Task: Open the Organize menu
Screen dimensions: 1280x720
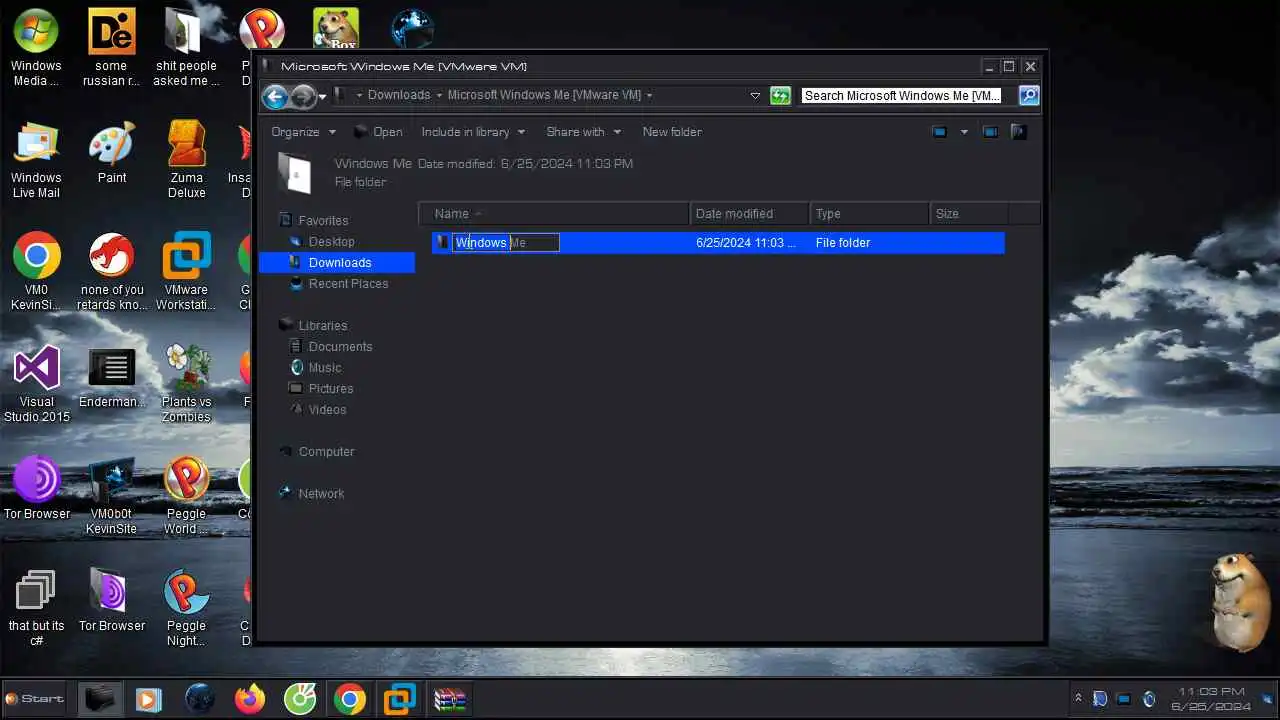Action: click(304, 132)
